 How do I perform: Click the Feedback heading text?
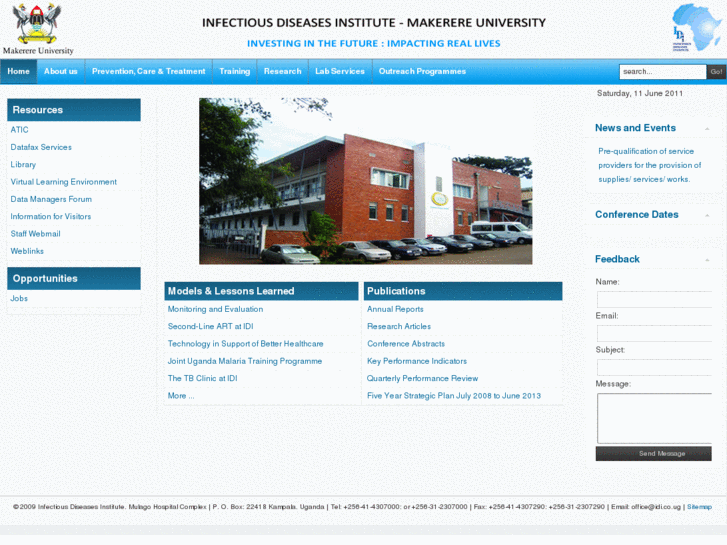click(617, 260)
